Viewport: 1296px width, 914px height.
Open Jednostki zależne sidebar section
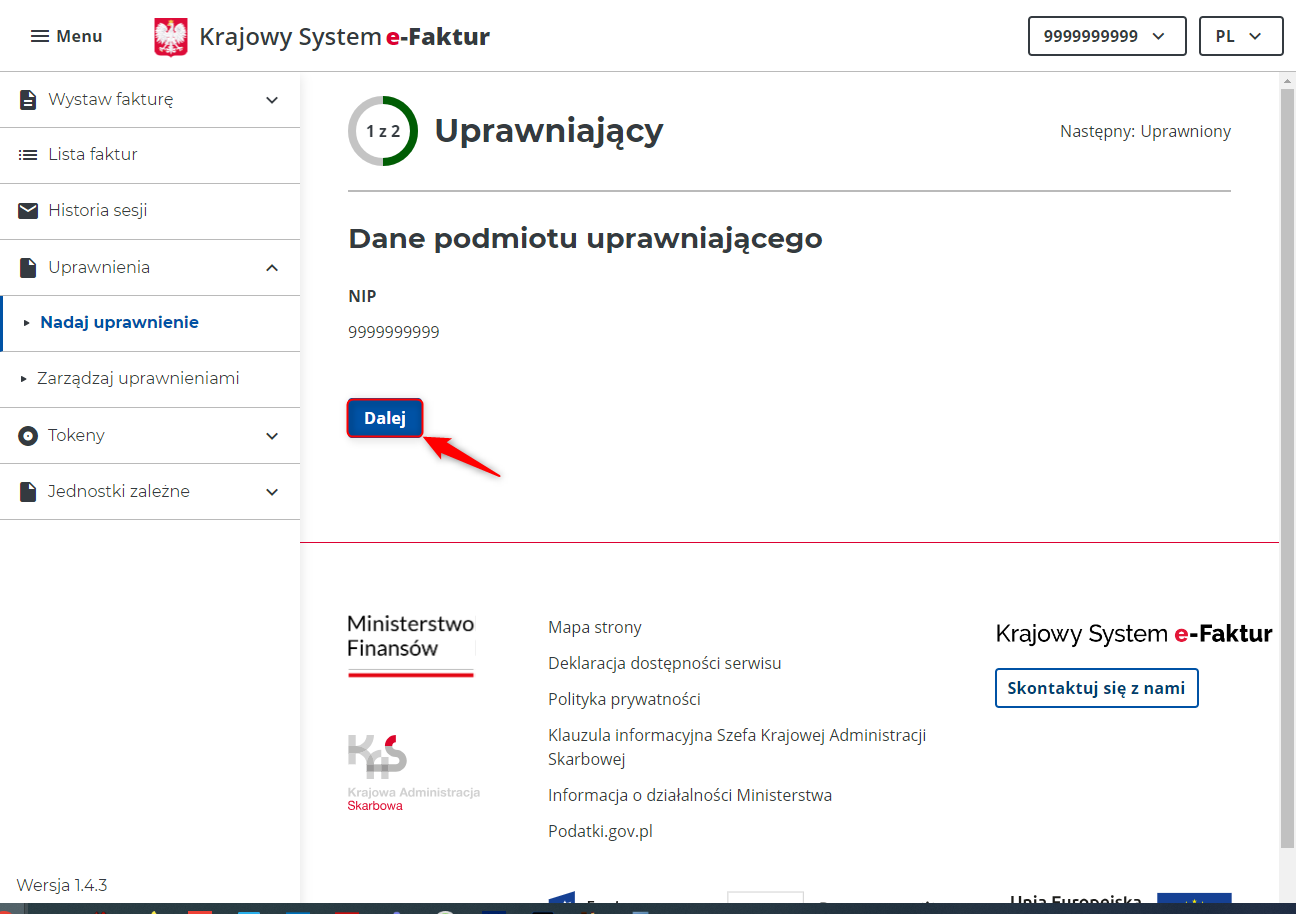tap(150, 492)
